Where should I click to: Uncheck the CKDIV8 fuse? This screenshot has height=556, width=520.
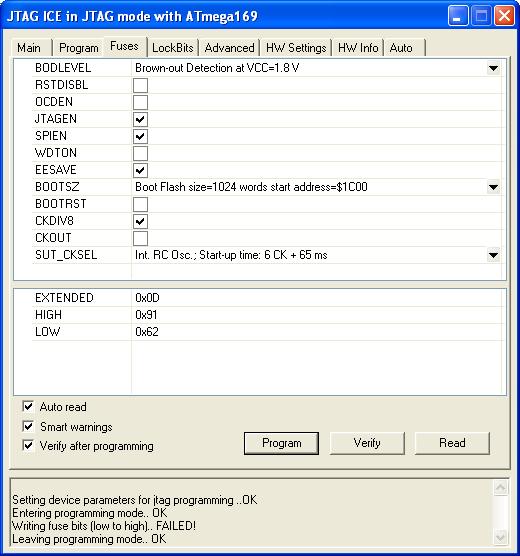pos(140,221)
